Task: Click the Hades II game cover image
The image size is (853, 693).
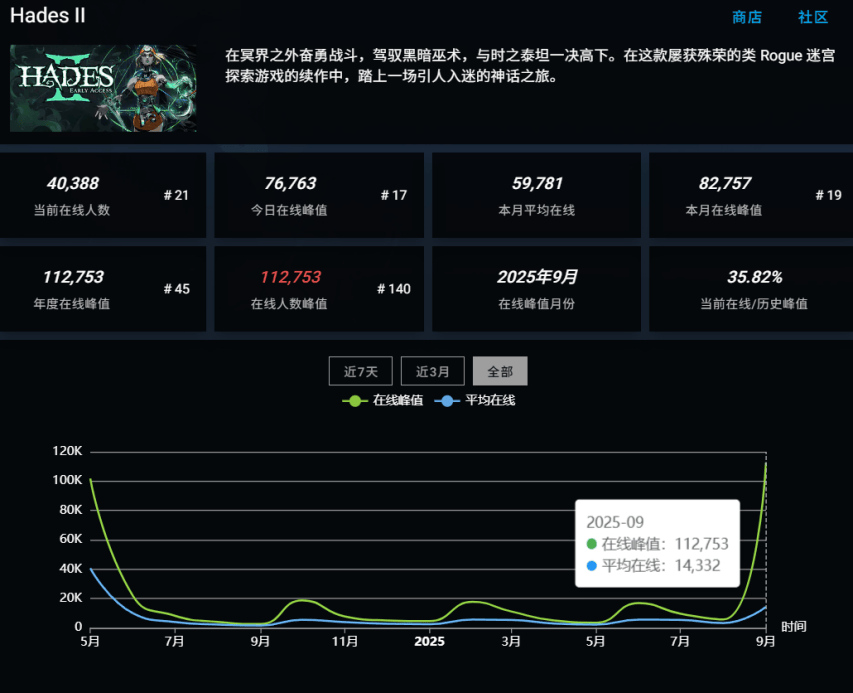Action: (103, 88)
